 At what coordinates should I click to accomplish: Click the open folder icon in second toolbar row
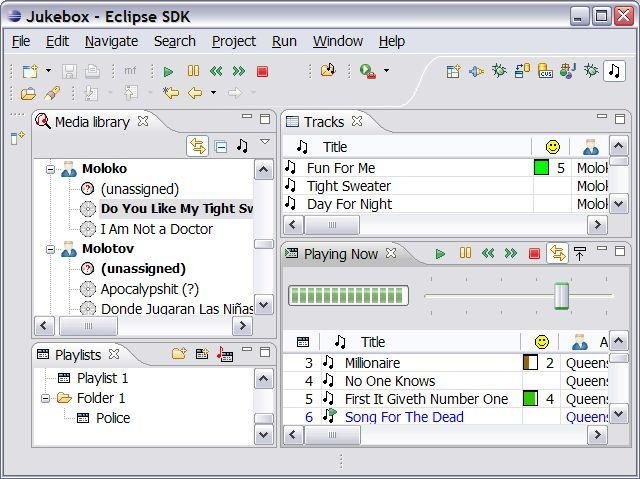click(28, 93)
